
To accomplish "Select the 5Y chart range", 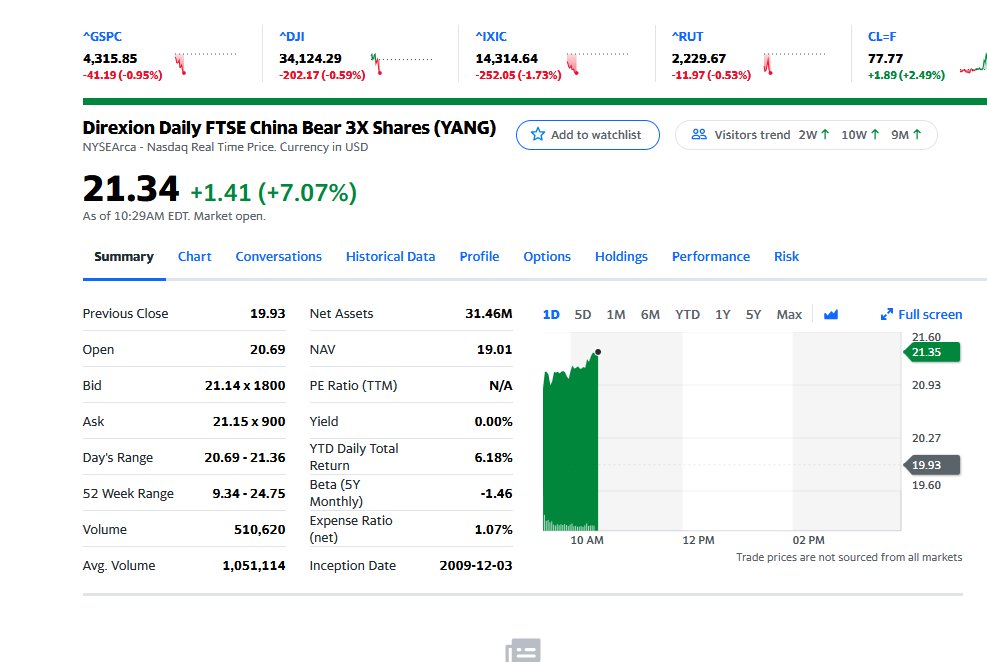I will [x=753, y=315].
